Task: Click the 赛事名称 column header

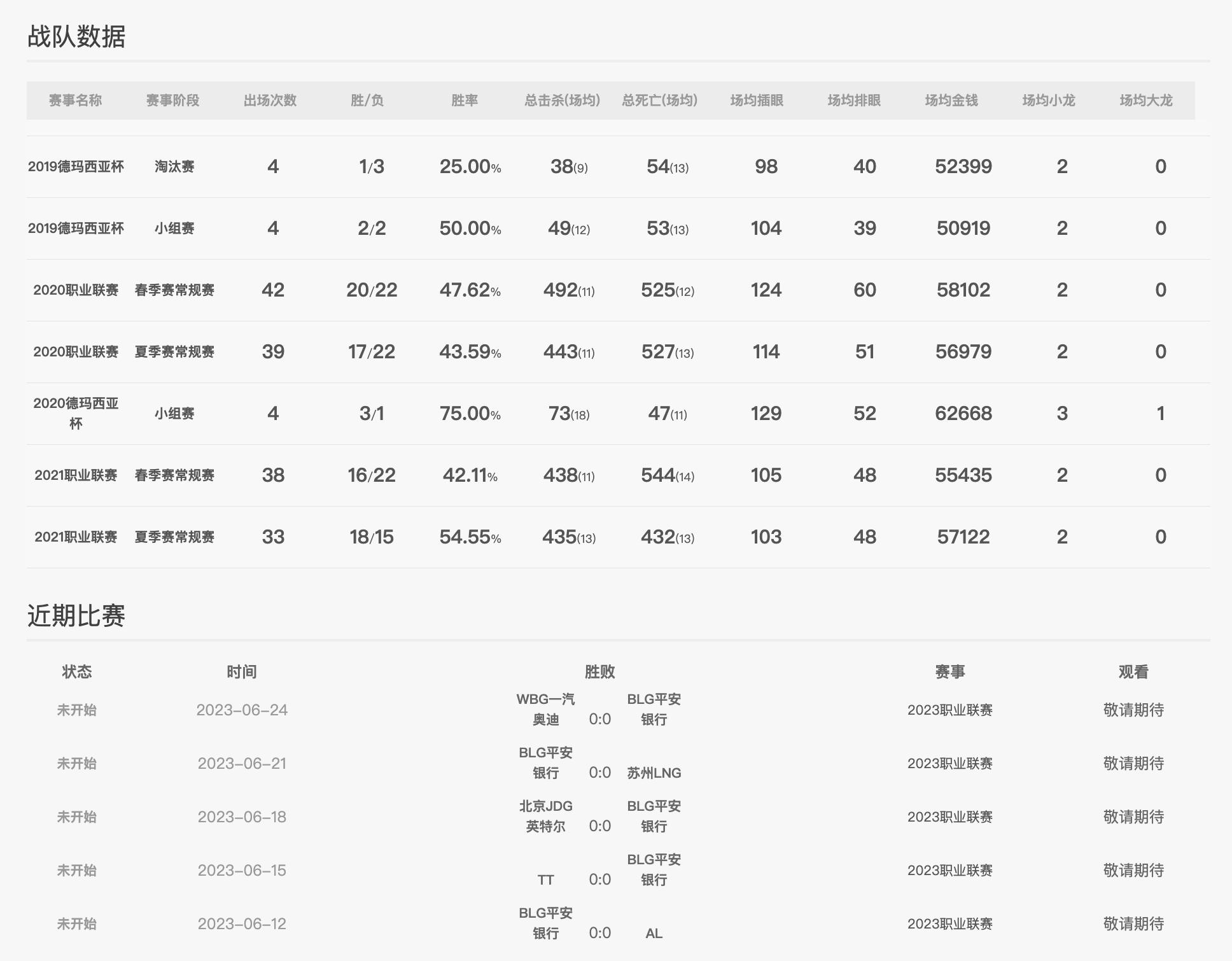Action: pyautogui.click(x=76, y=100)
